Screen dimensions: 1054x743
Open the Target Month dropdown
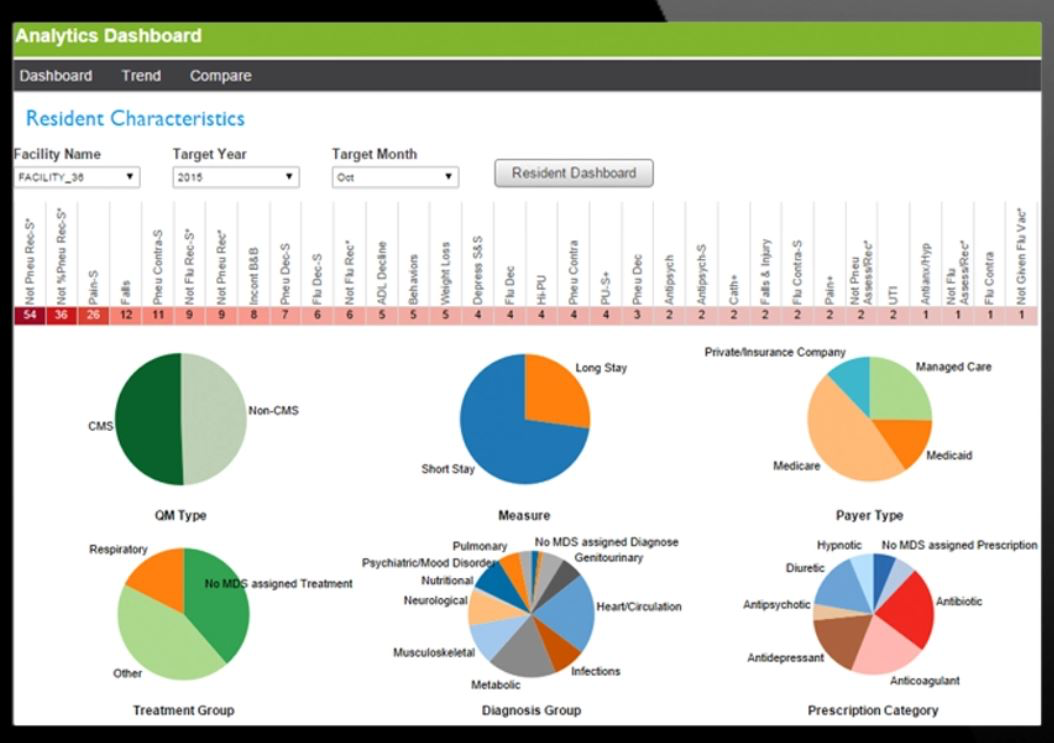pos(394,177)
